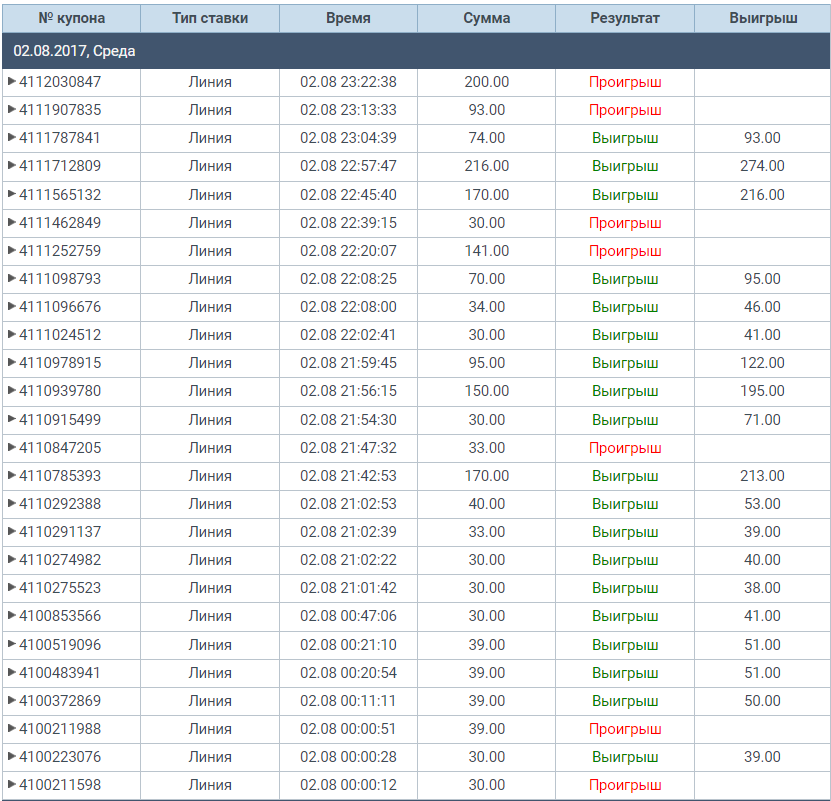
Task: Expand coupon 4110275523 row arrow
Action: (x=12, y=588)
